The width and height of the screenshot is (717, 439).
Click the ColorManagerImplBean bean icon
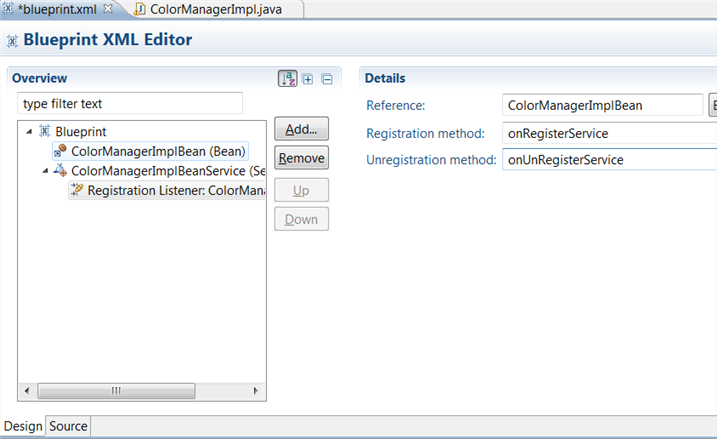click(x=60, y=151)
